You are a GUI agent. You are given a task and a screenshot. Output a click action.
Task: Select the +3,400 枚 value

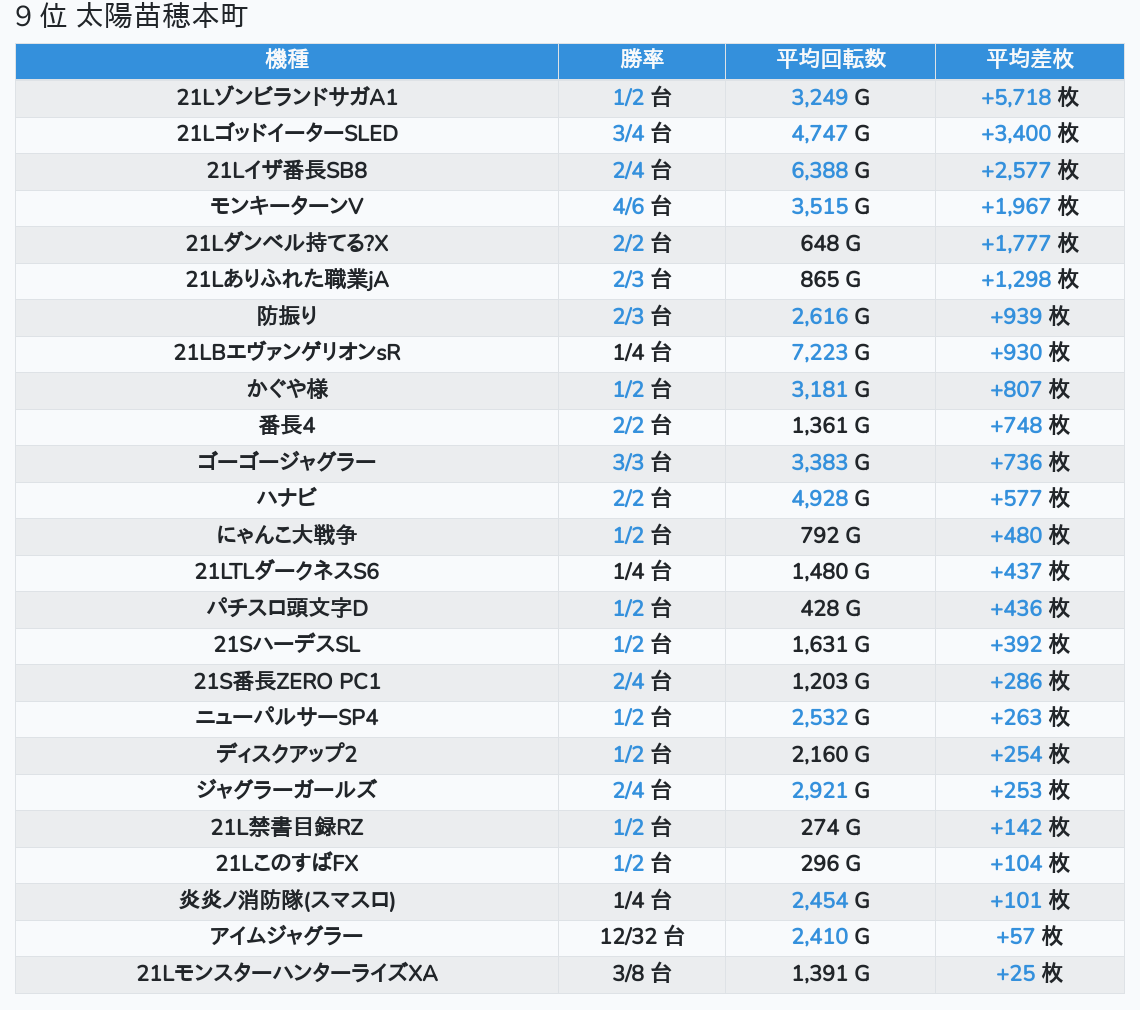(1029, 134)
